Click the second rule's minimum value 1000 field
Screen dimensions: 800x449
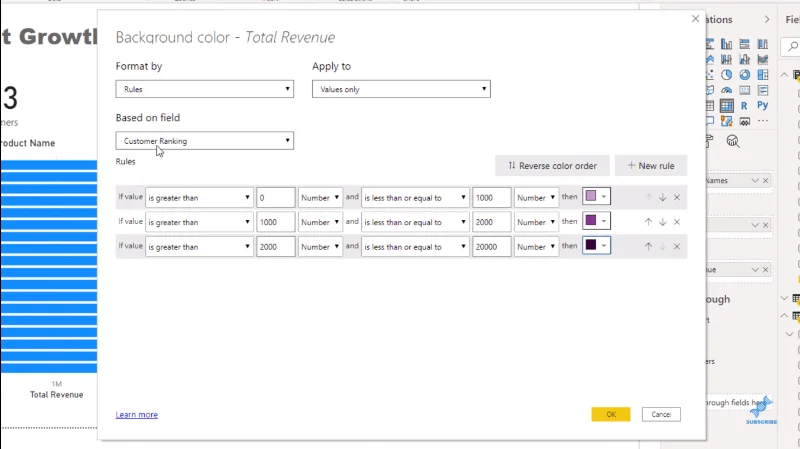(276, 222)
